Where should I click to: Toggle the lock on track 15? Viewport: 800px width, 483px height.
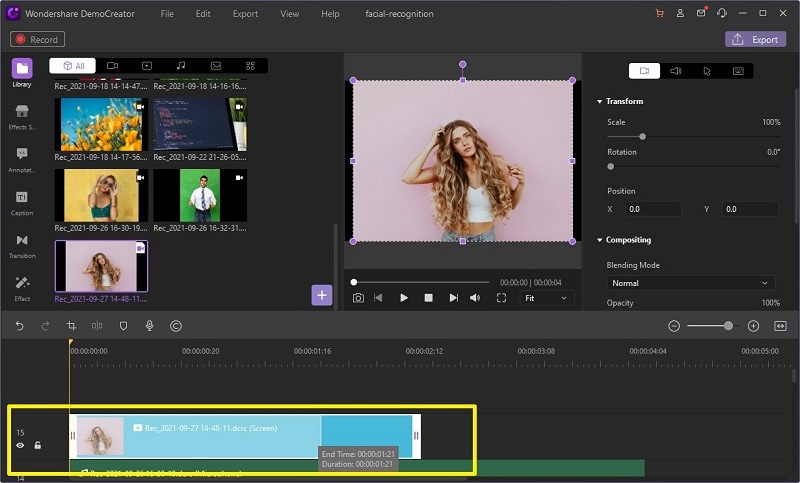pyautogui.click(x=38, y=445)
